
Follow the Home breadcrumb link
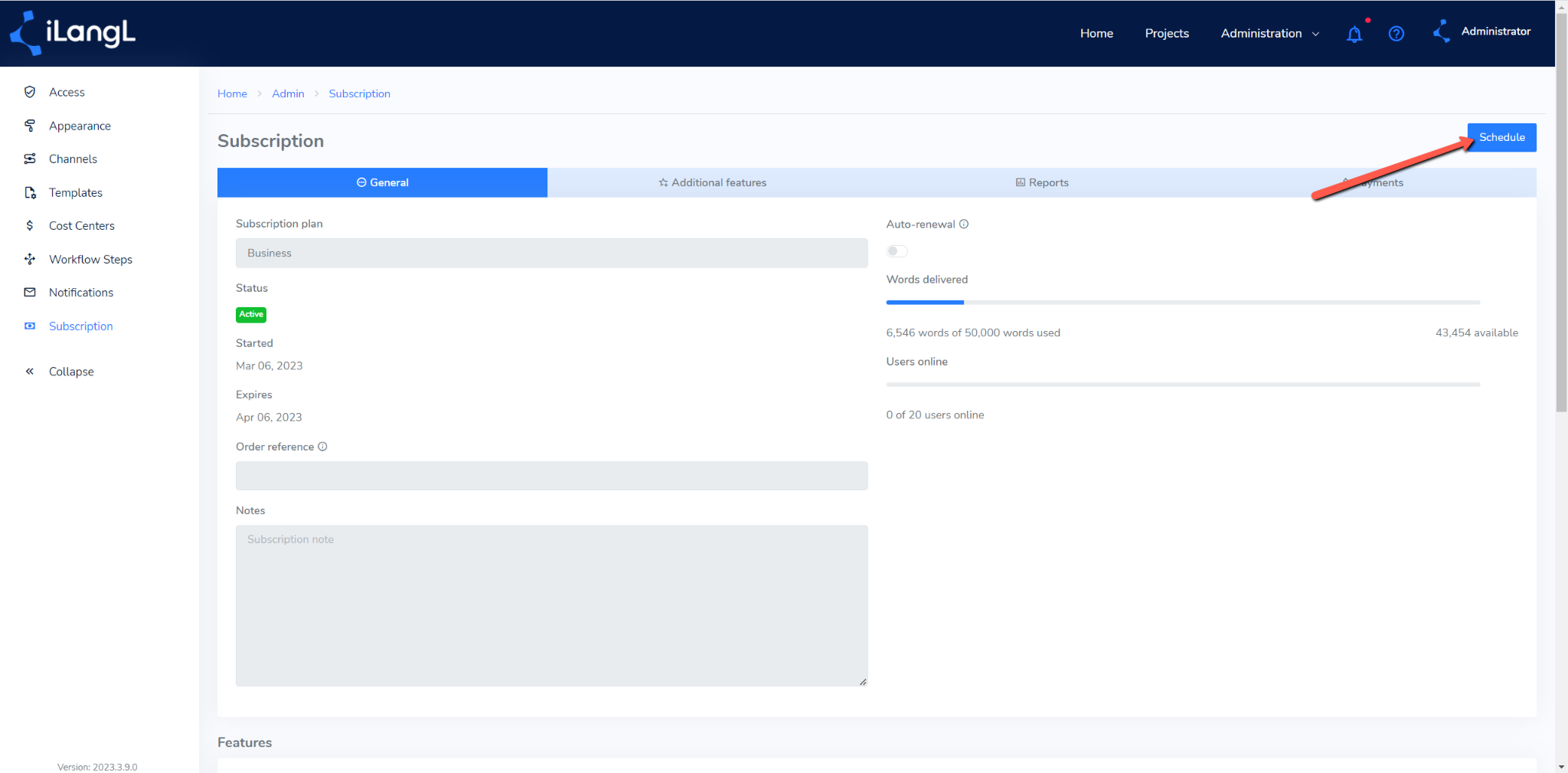pos(232,93)
